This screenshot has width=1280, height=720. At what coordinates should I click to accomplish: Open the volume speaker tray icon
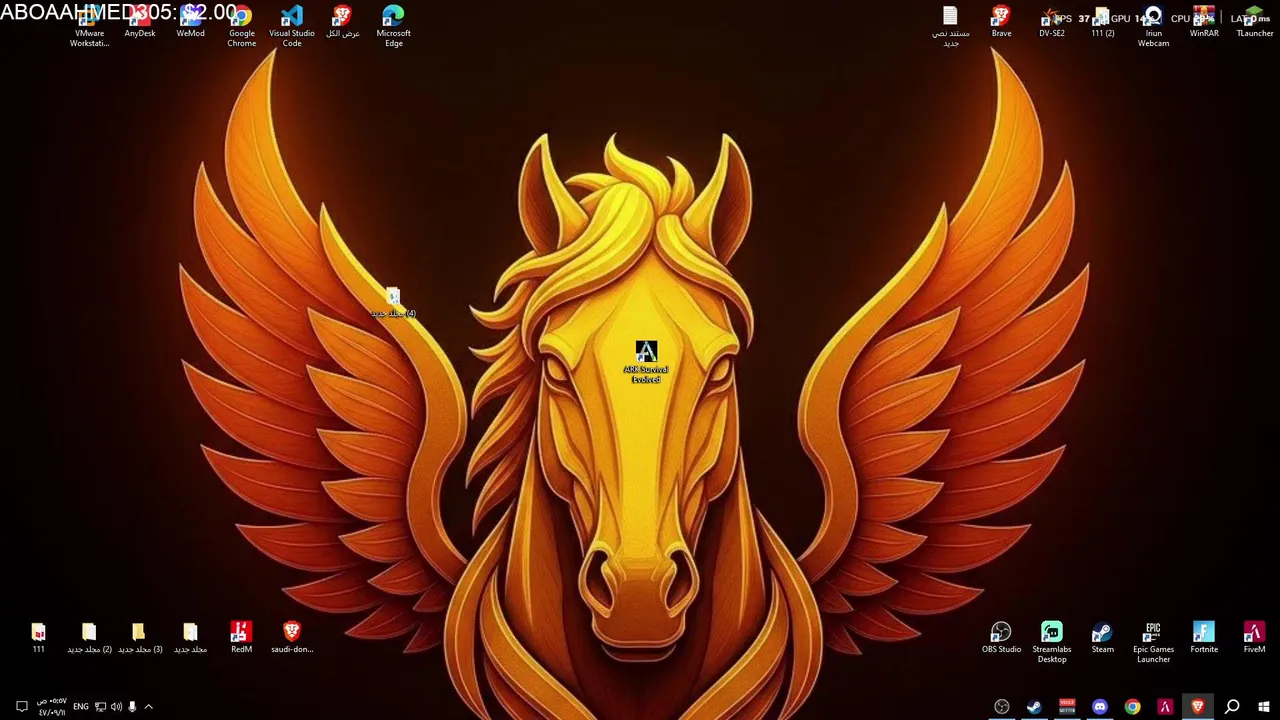tap(116, 707)
